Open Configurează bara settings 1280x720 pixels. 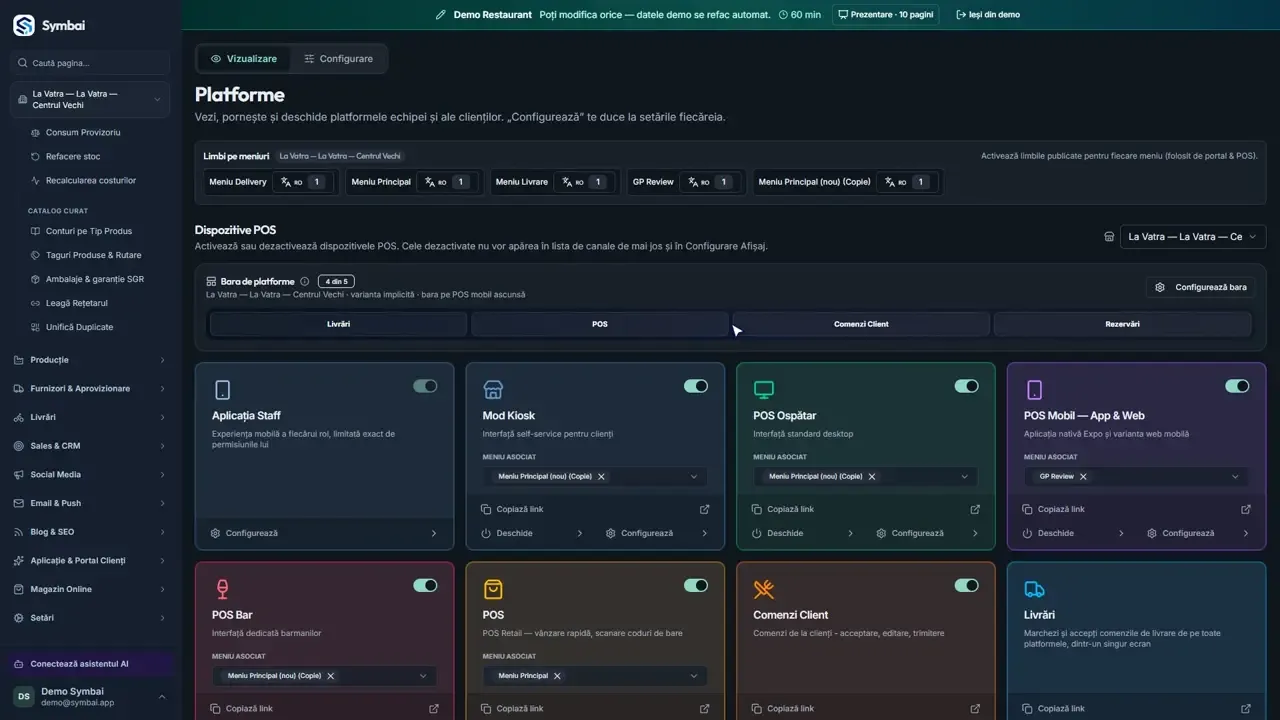[1201, 287]
